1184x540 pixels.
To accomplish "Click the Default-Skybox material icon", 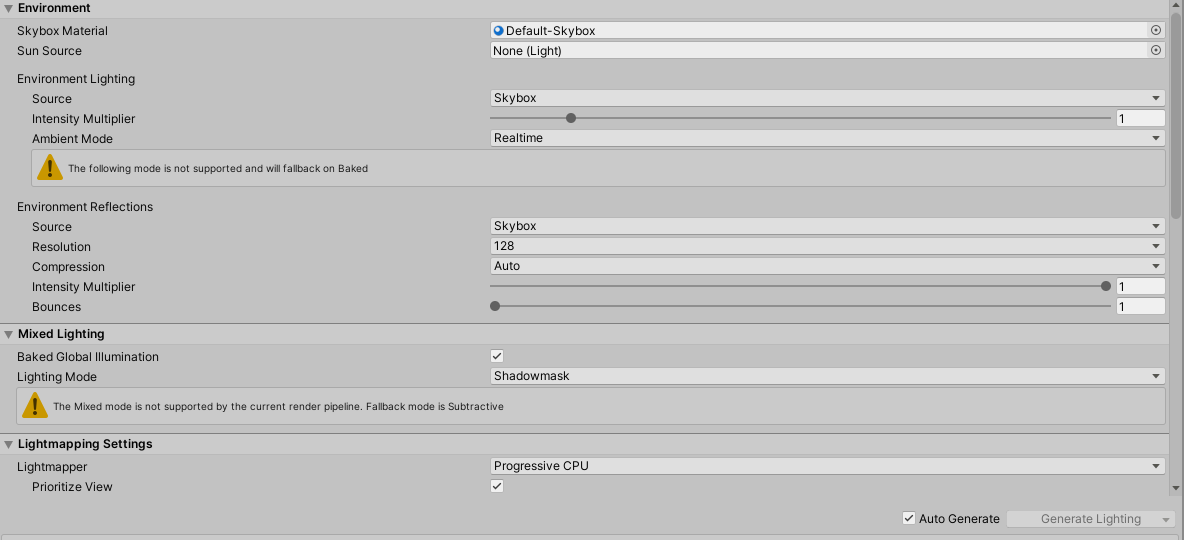I will click(499, 31).
